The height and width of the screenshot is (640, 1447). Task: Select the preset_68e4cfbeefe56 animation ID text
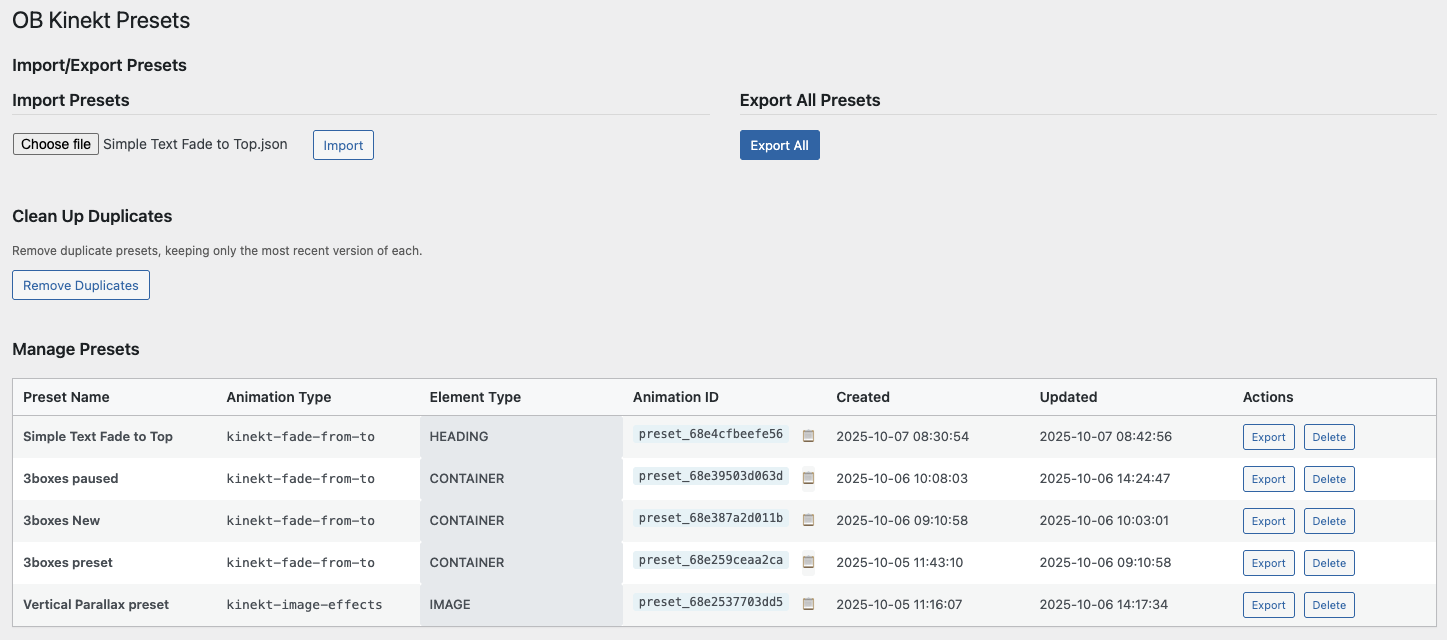coord(710,434)
